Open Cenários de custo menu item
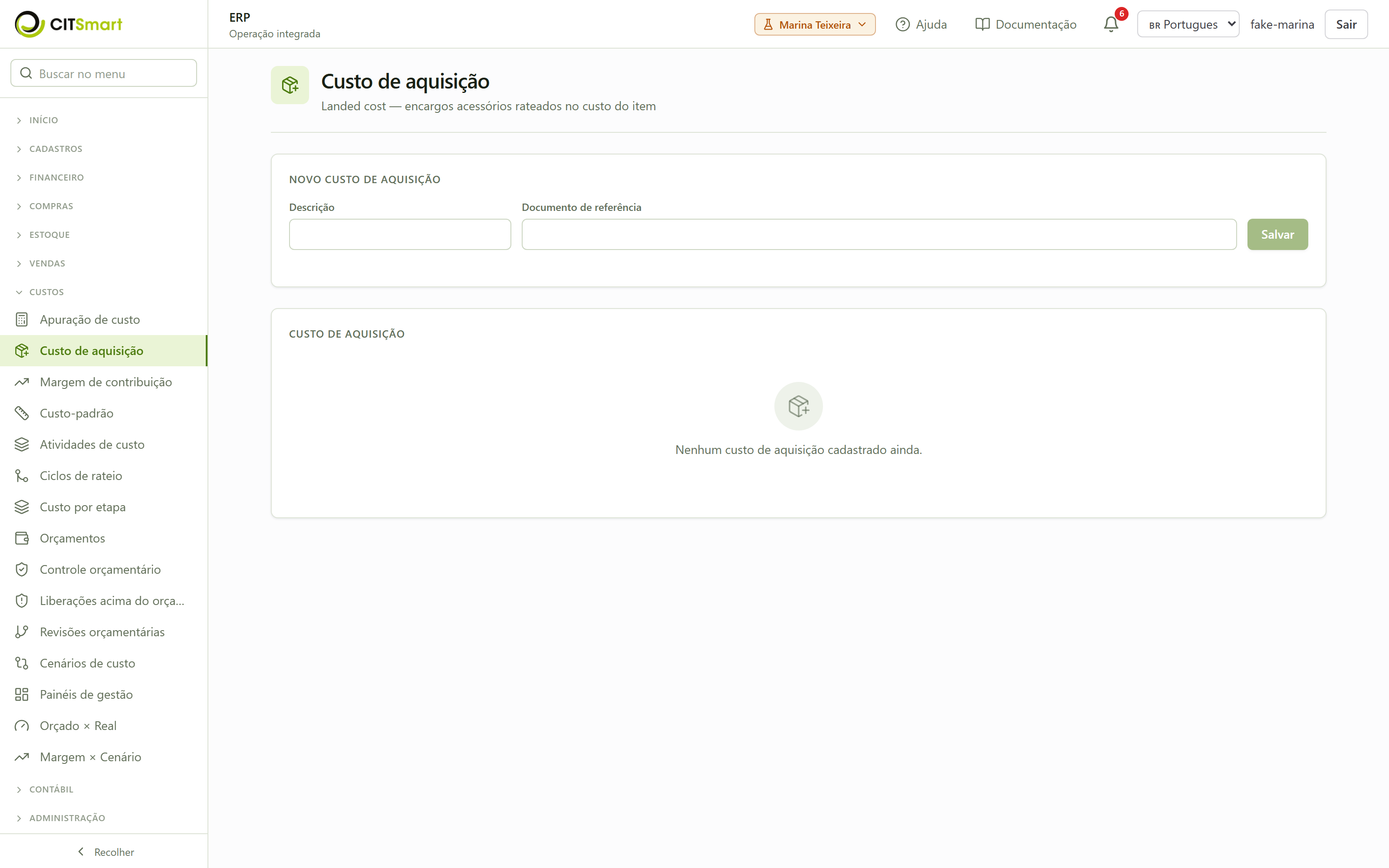The height and width of the screenshot is (868, 1389). (x=103, y=663)
